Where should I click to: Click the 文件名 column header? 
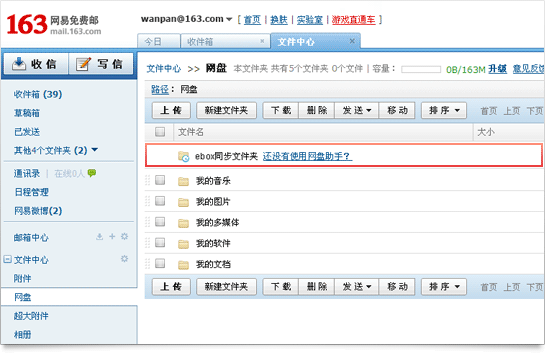click(x=191, y=132)
